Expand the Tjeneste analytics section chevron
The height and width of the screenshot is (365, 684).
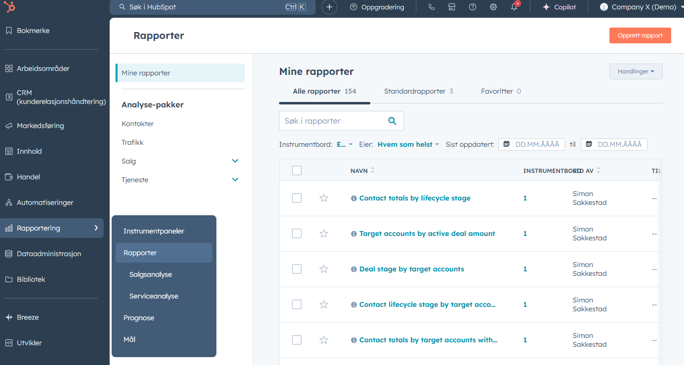pos(235,180)
